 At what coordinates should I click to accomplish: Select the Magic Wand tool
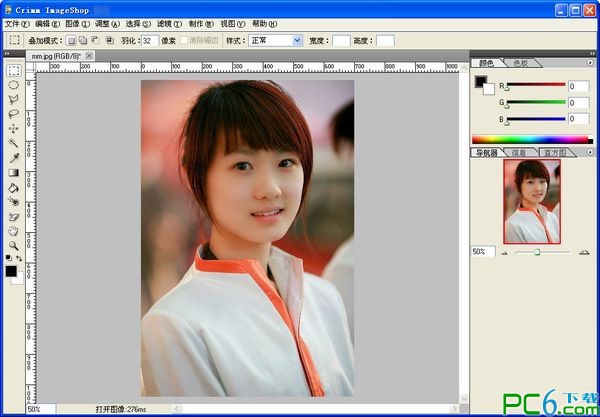pyautogui.click(x=14, y=143)
